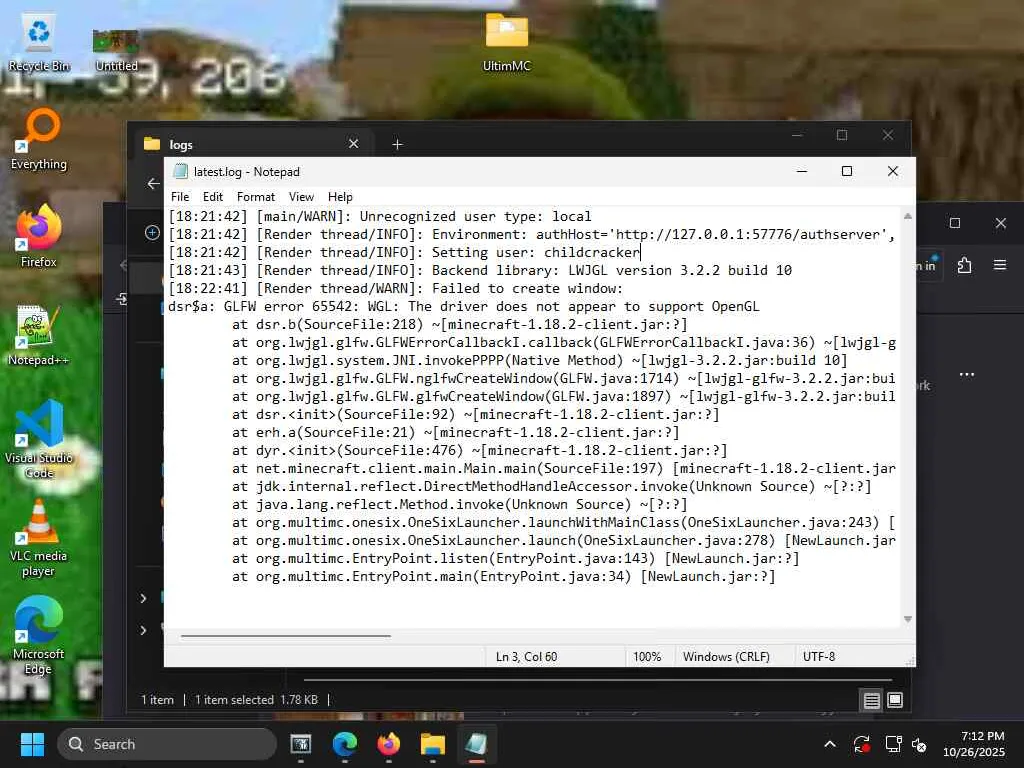The height and width of the screenshot is (768, 1024).
Task: Open the Firefox hamburger application menu
Action: tap(999, 265)
